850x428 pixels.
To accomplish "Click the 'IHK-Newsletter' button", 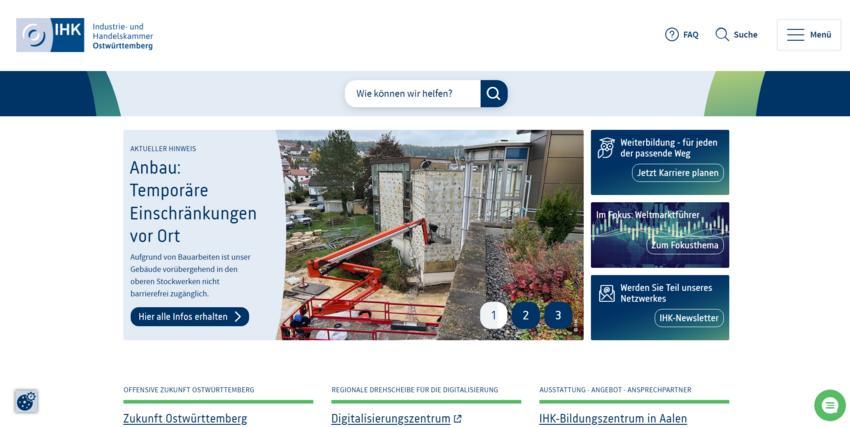I will tap(689, 318).
